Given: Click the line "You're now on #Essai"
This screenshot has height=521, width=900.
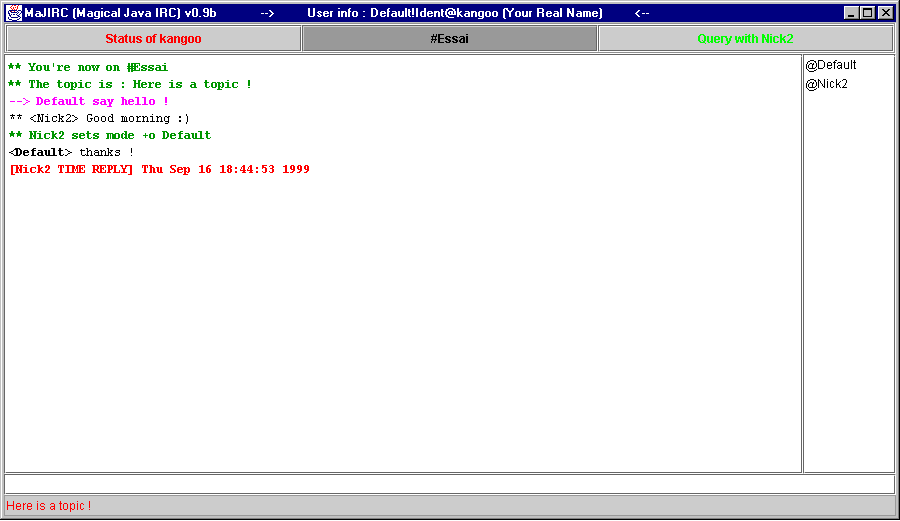Looking at the screenshot, I should pyautogui.click(x=88, y=67).
